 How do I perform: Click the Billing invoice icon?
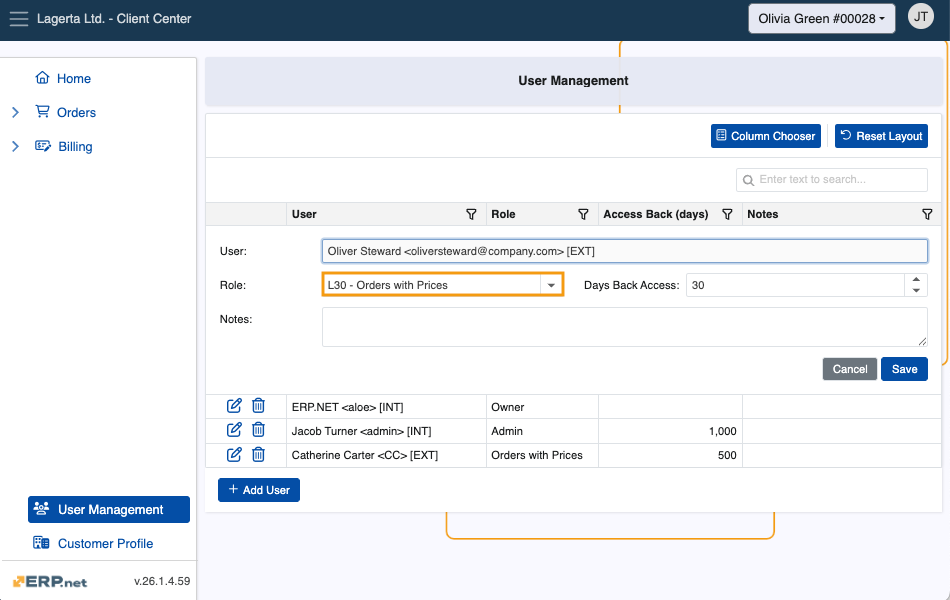click(x=42, y=145)
